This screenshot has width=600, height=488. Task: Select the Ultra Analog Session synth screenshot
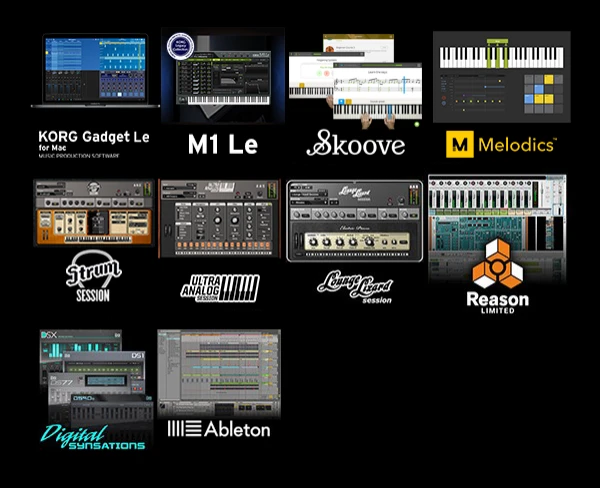click(x=219, y=219)
